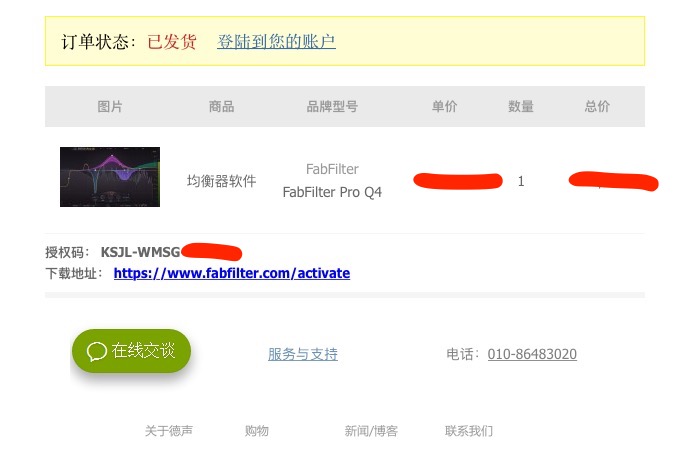Click the 登陆到您的账户 login link

(x=276, y=42)
